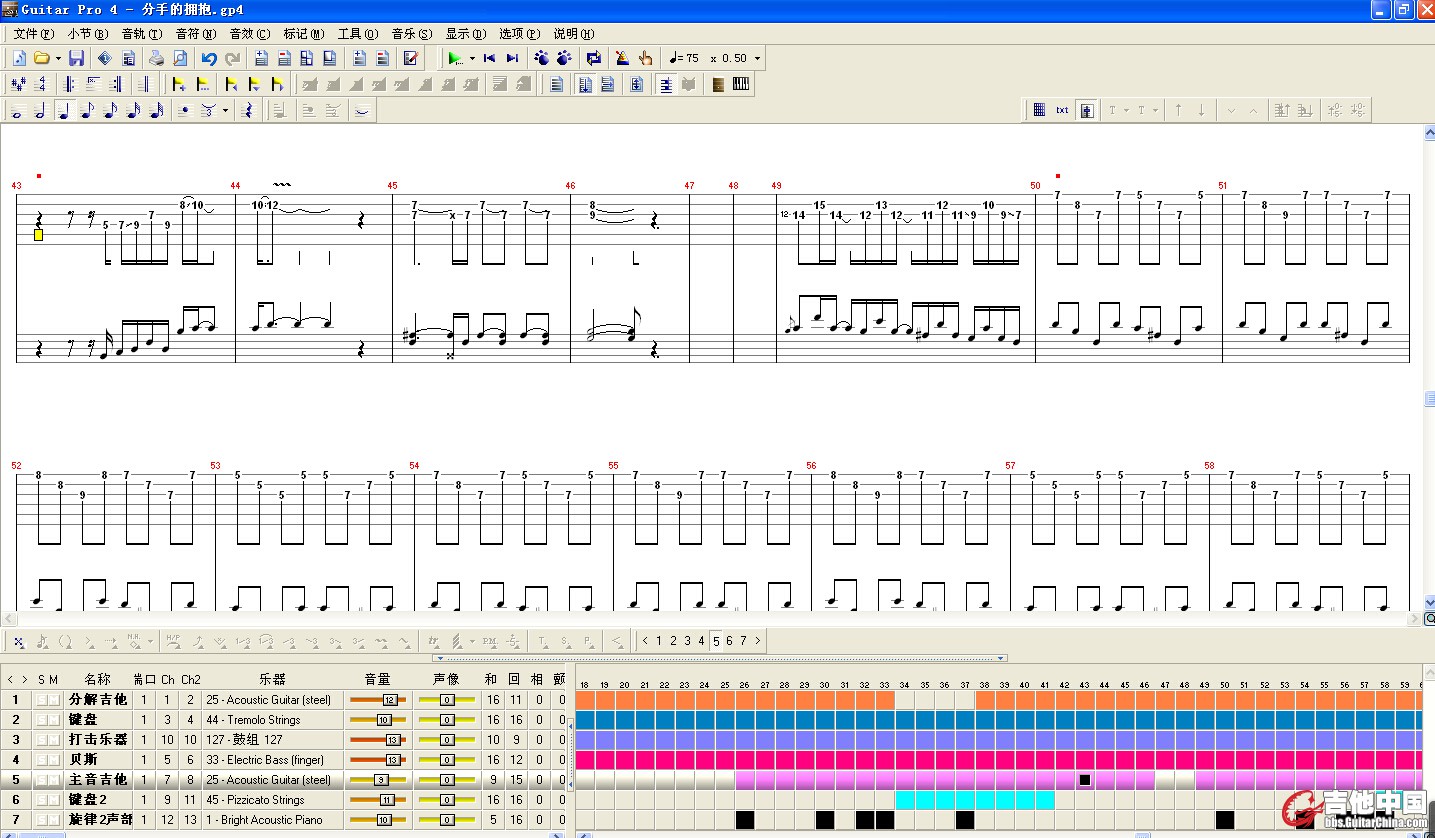This screenshot has height=838, width=1435.
Task: Toggle loop playback icon
Action: click(x=593, y=58)
